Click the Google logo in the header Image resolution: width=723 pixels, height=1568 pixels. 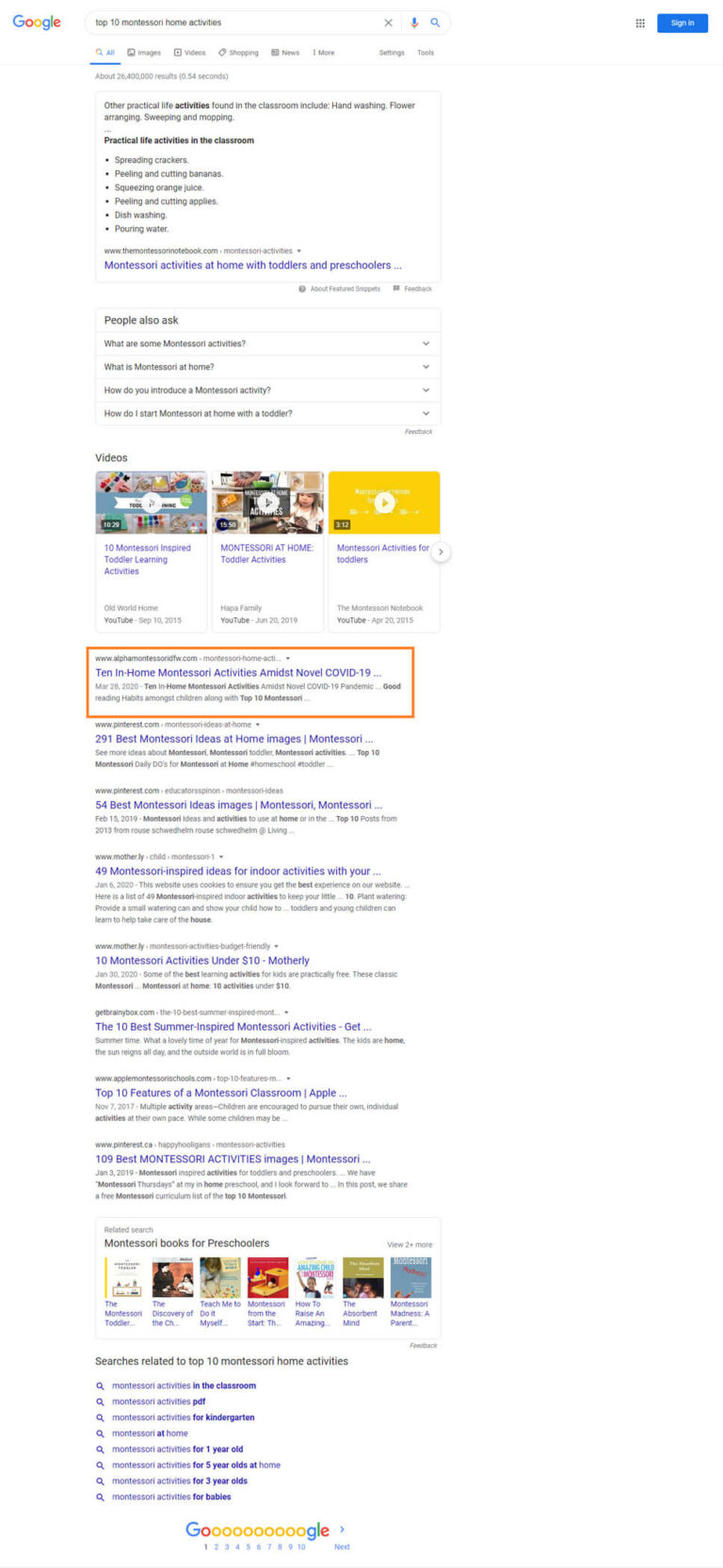click(x=37, y=23)
